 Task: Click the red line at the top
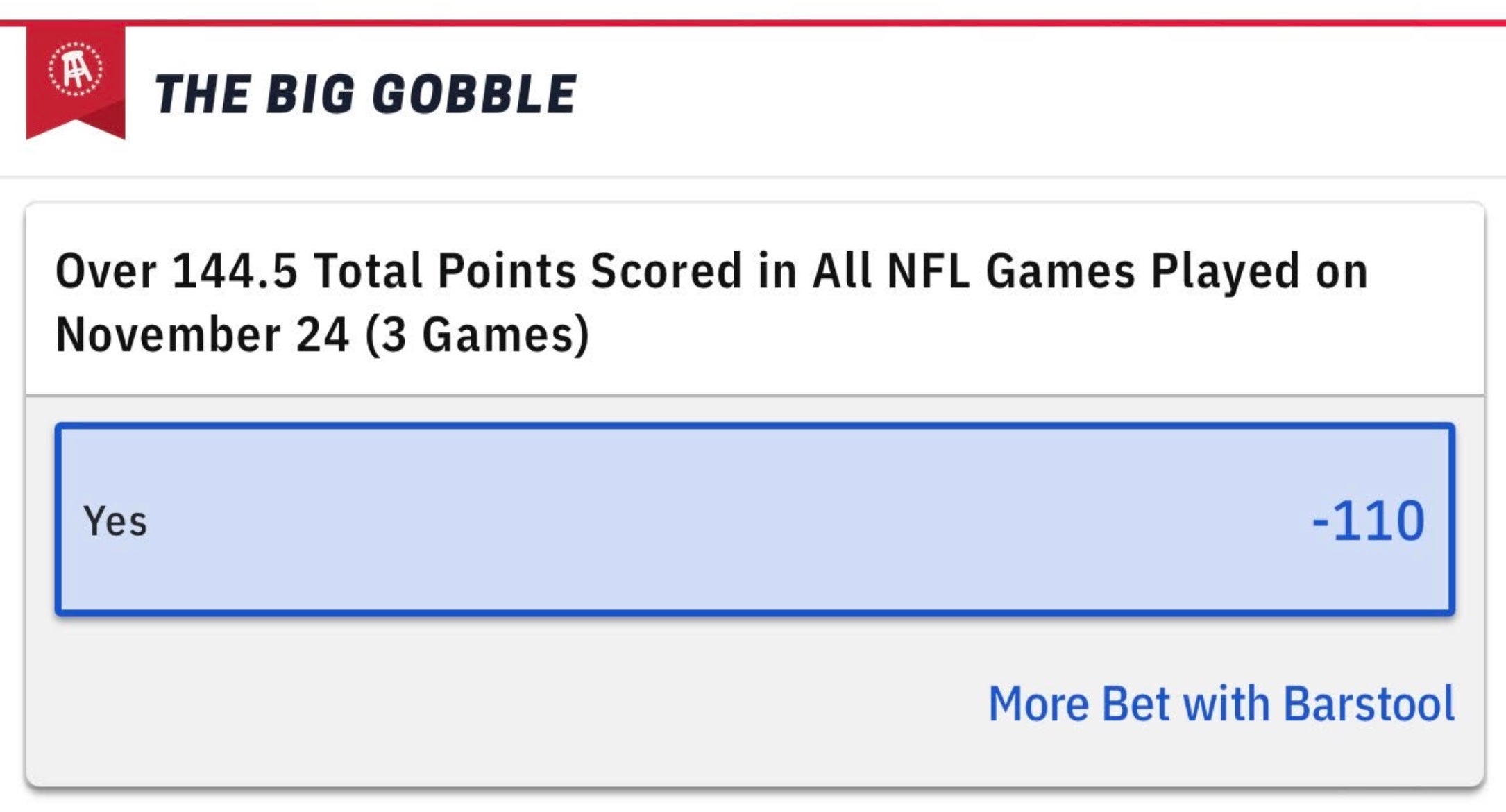753,23
